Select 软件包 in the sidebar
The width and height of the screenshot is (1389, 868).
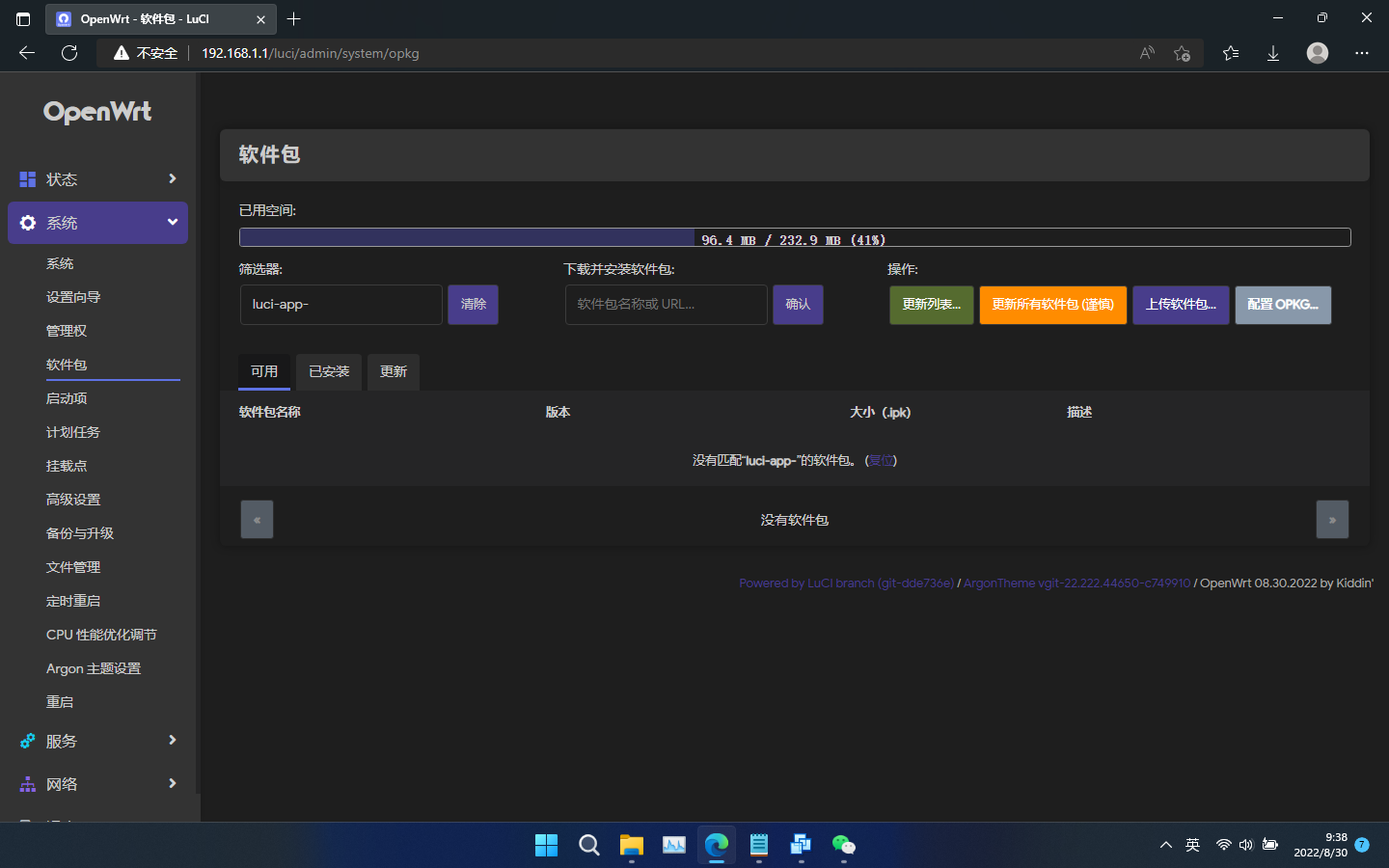pyautogui.click(x=67, y=365)
